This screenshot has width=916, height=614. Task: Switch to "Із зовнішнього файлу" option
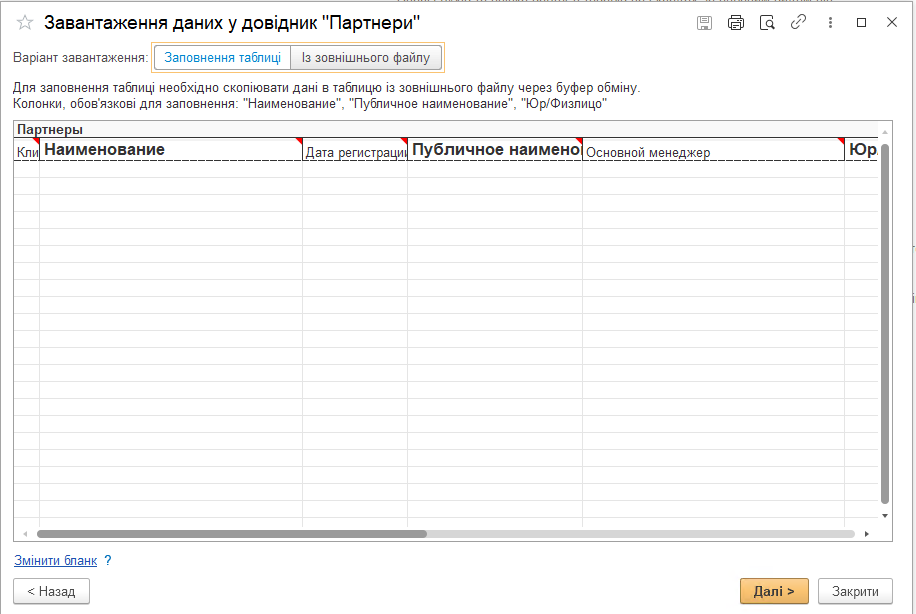366,58
